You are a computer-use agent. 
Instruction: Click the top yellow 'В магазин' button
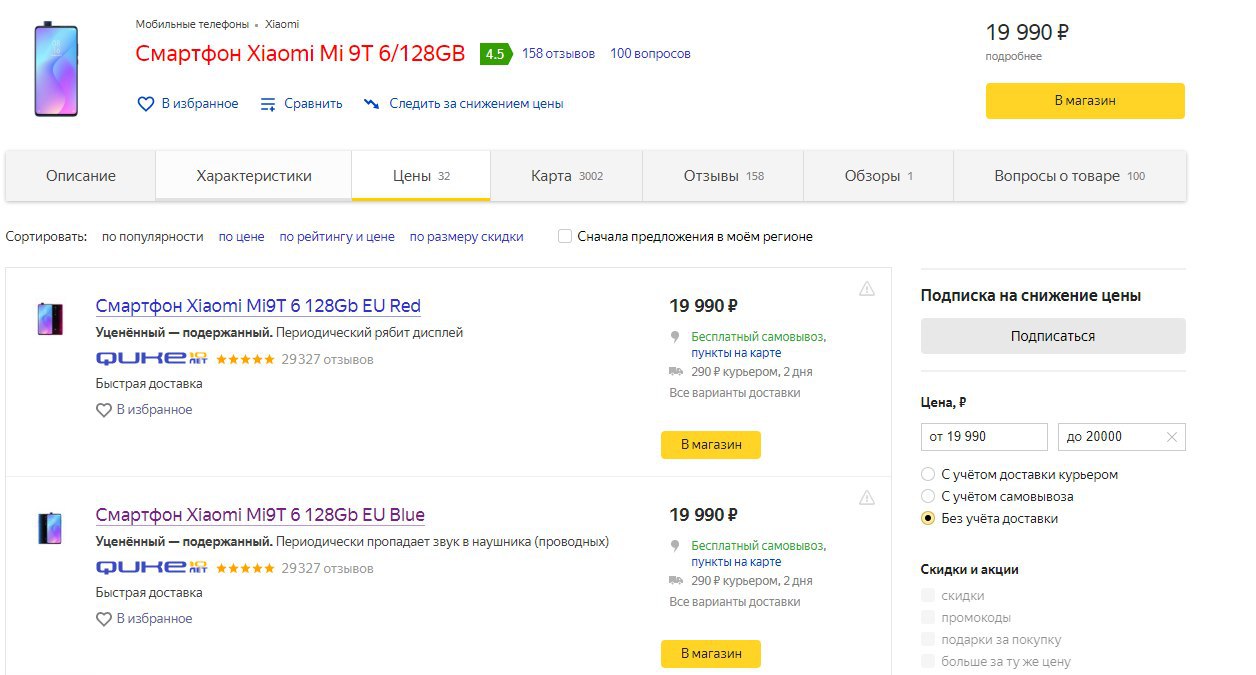(1085, 101)
